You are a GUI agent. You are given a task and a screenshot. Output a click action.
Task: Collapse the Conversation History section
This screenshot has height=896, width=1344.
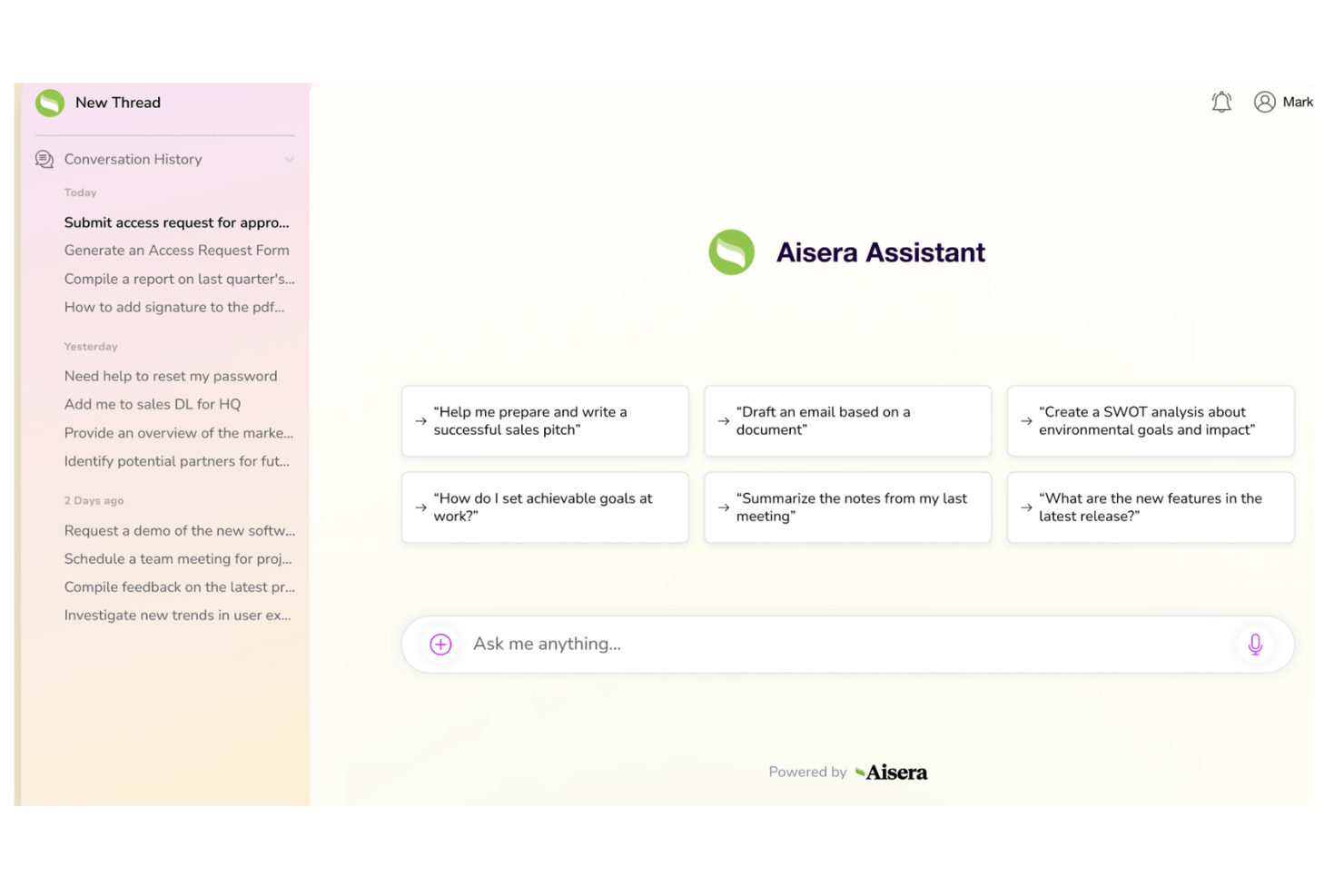290,159
